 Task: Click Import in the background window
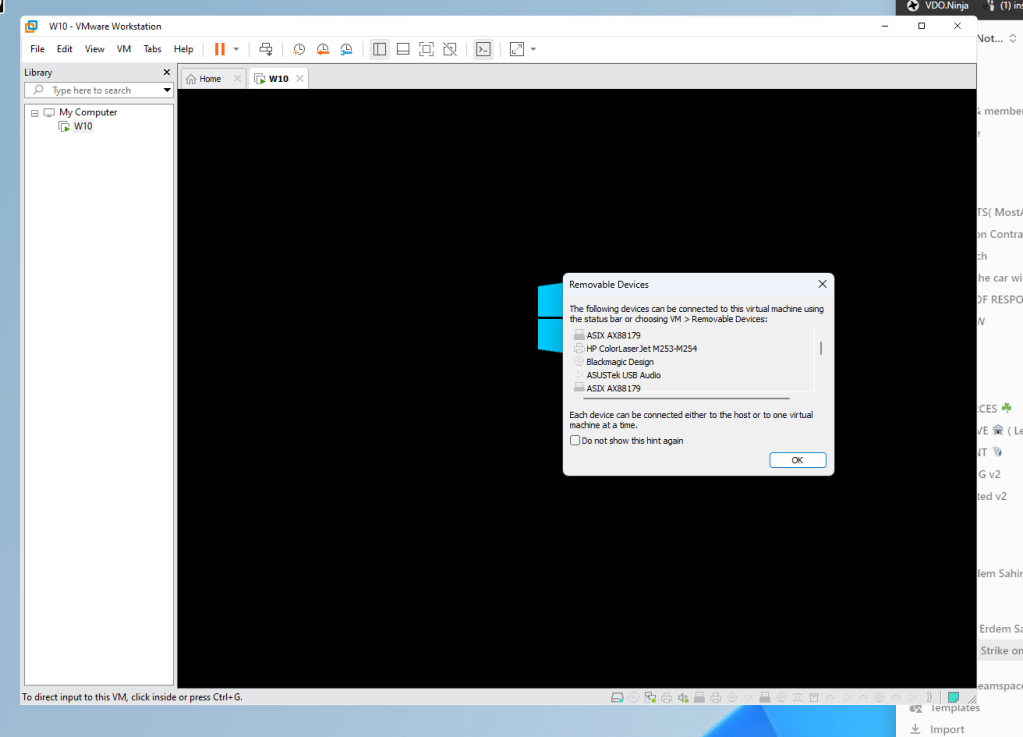pyautogui.click(x=947, y=729)
